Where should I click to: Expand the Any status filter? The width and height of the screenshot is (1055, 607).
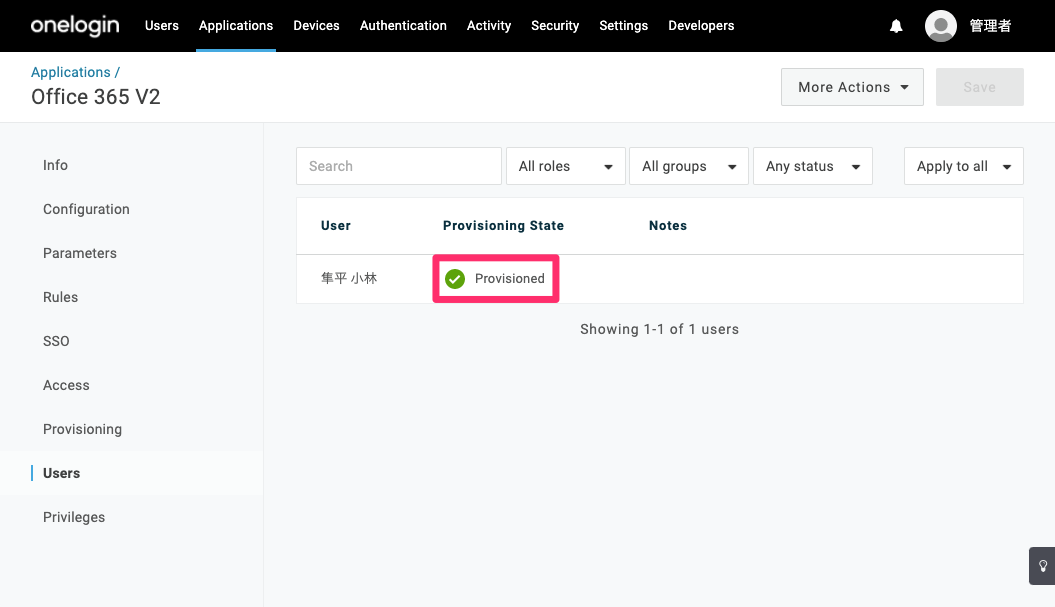pyautogui.click(x=812, y=166)
